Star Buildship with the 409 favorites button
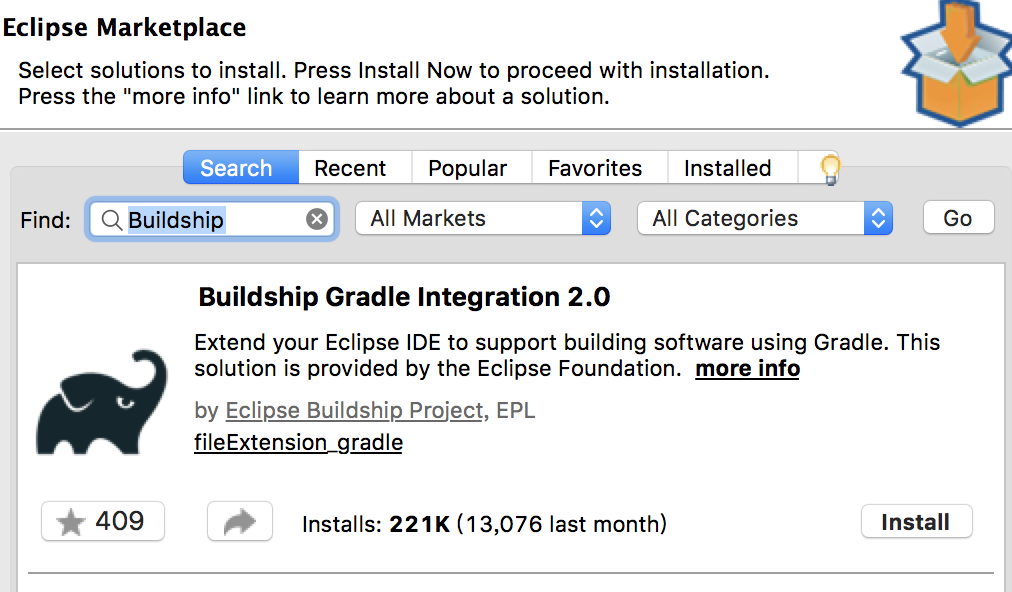 (x=103, y=521)
